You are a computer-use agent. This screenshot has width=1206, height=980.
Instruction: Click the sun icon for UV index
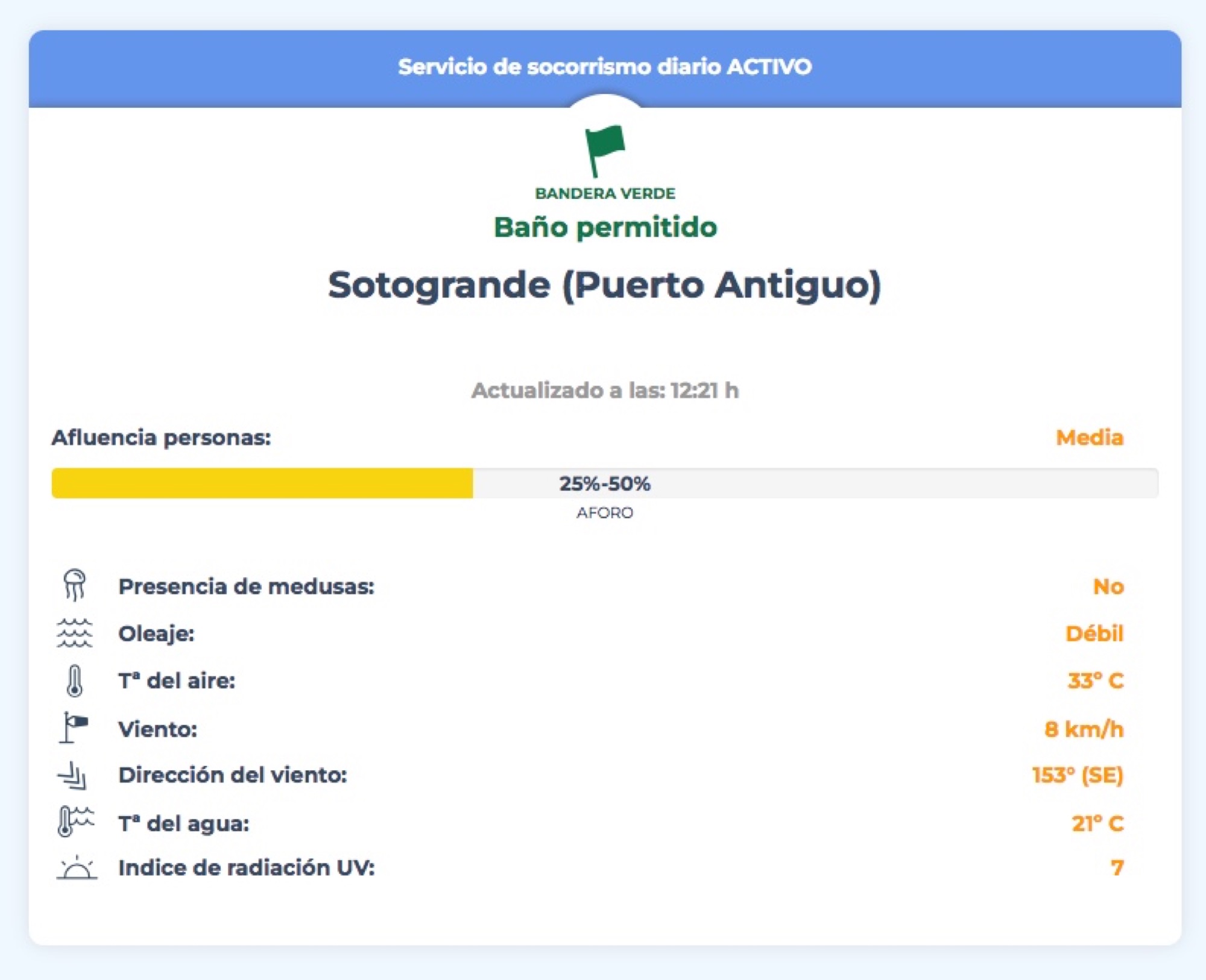pos(77,868)
